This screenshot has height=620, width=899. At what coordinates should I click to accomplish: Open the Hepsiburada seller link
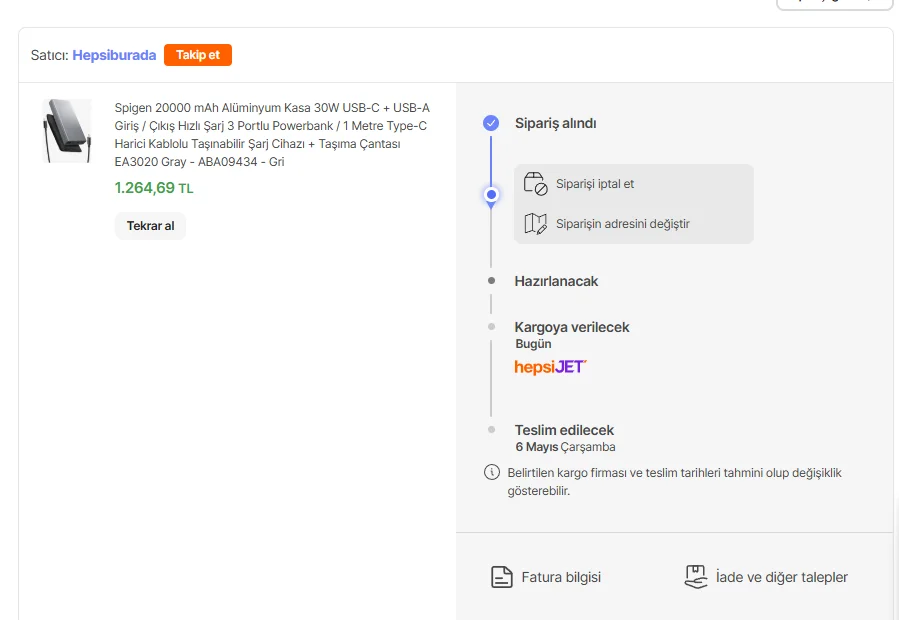[114, 55]
